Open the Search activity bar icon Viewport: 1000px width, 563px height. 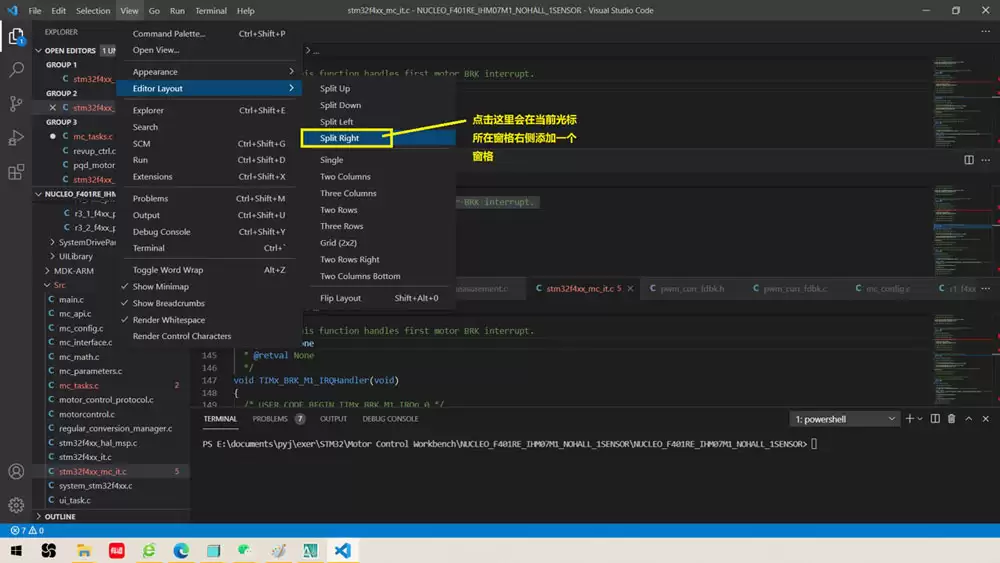[16, 69]
